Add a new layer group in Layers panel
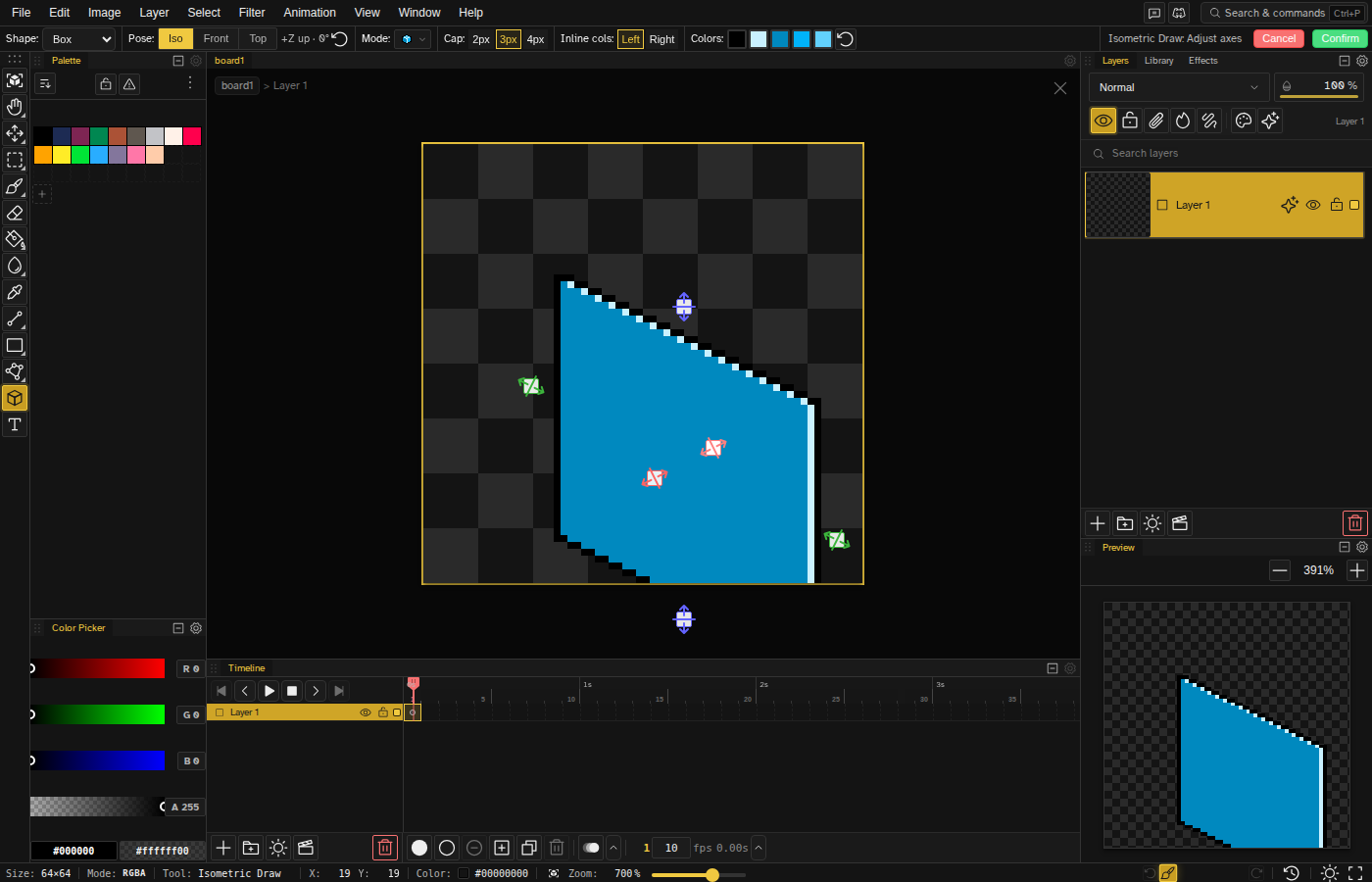This screenshot has height=882, width=1372. [x=1125, y=523]
